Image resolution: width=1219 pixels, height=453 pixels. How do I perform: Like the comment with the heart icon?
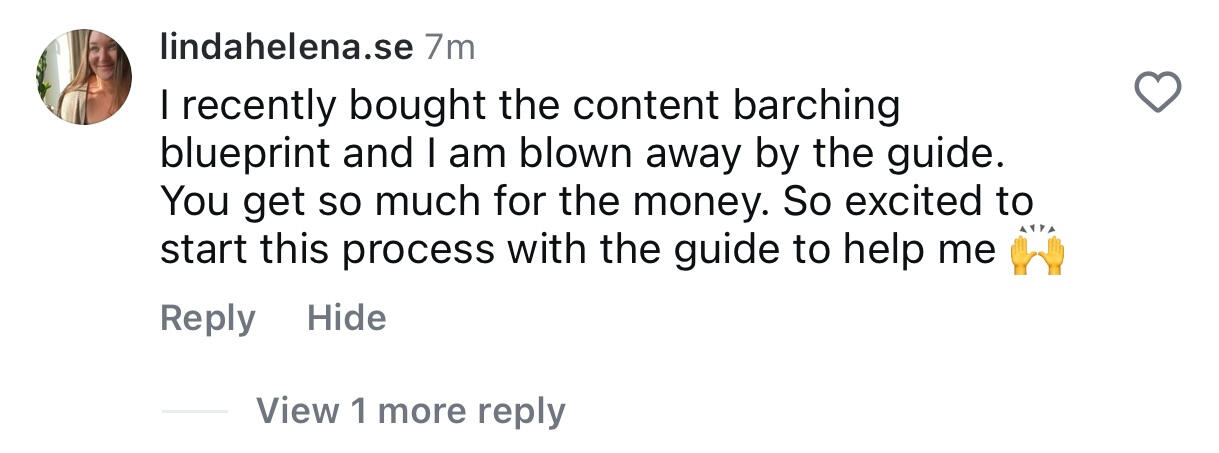[1160, 94]
